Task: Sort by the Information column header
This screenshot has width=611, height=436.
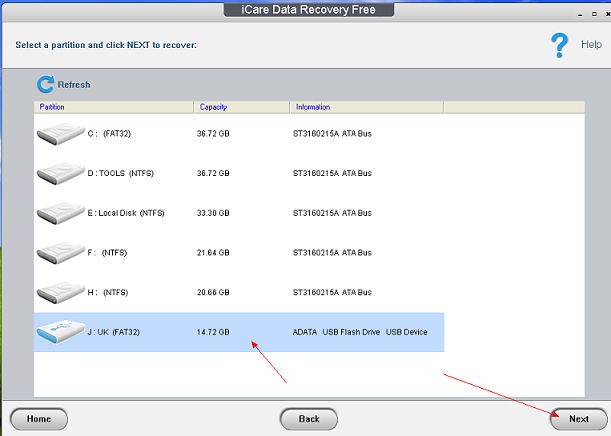Action: (x=313, y=107)
